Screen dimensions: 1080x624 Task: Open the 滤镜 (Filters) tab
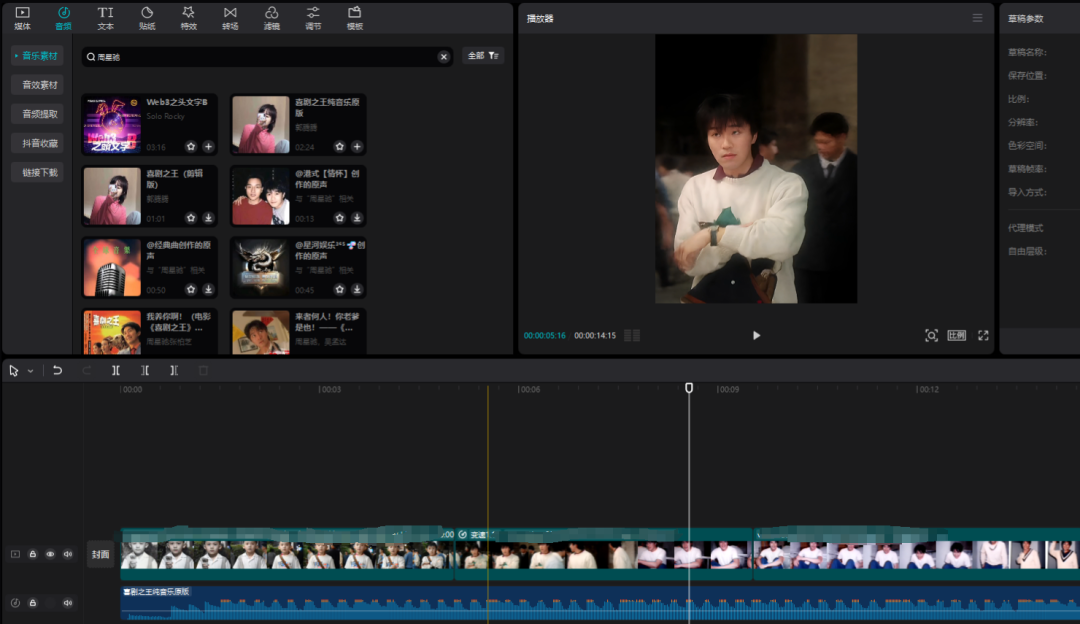point(271,18)
